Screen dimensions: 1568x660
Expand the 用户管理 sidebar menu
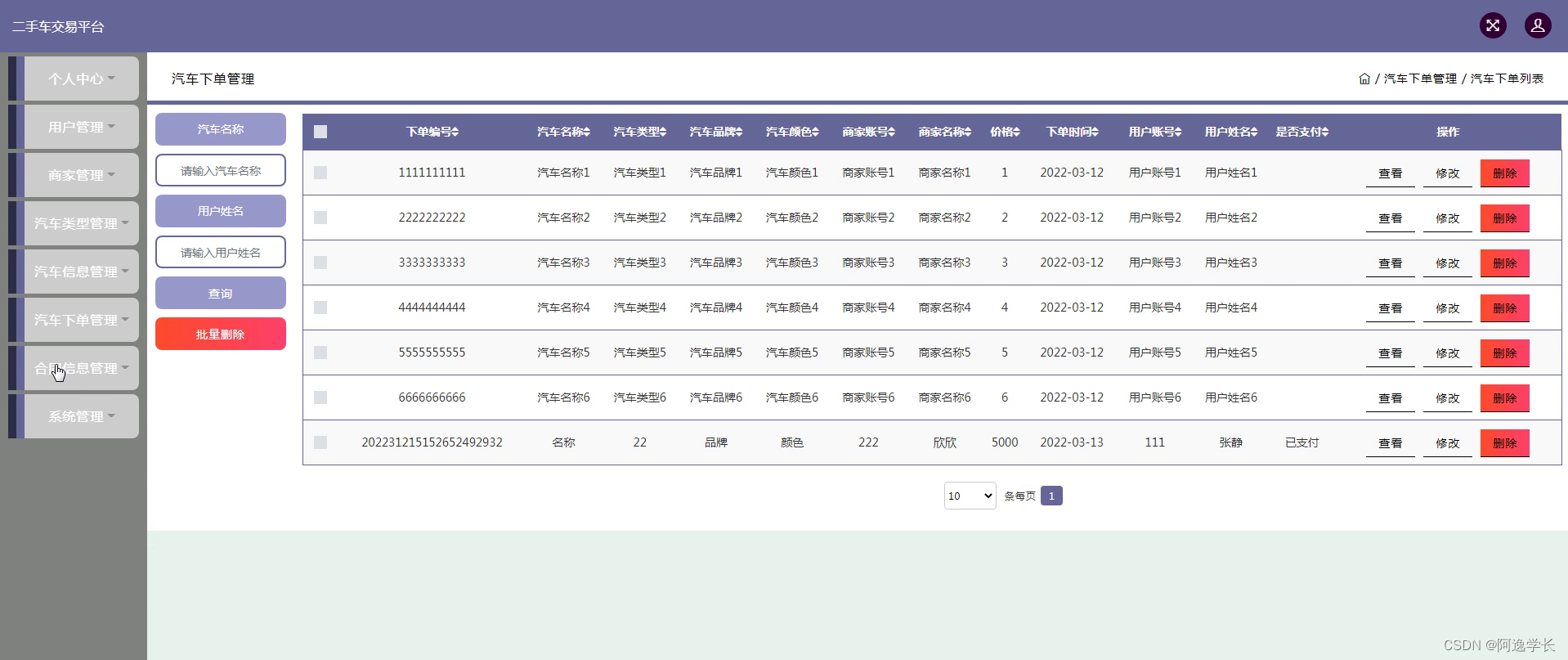(81, 127)
